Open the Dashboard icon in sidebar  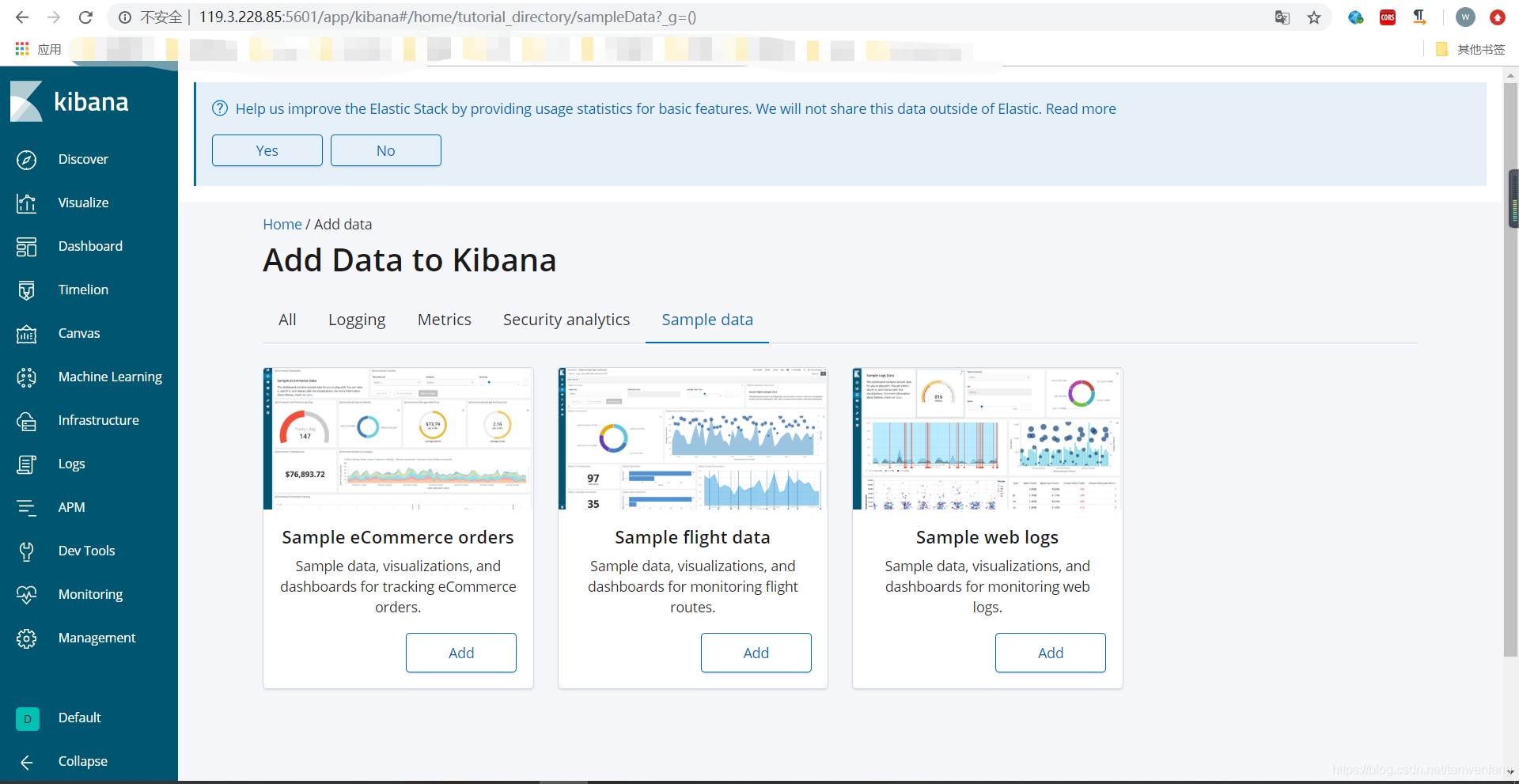[x=26, y=247]
